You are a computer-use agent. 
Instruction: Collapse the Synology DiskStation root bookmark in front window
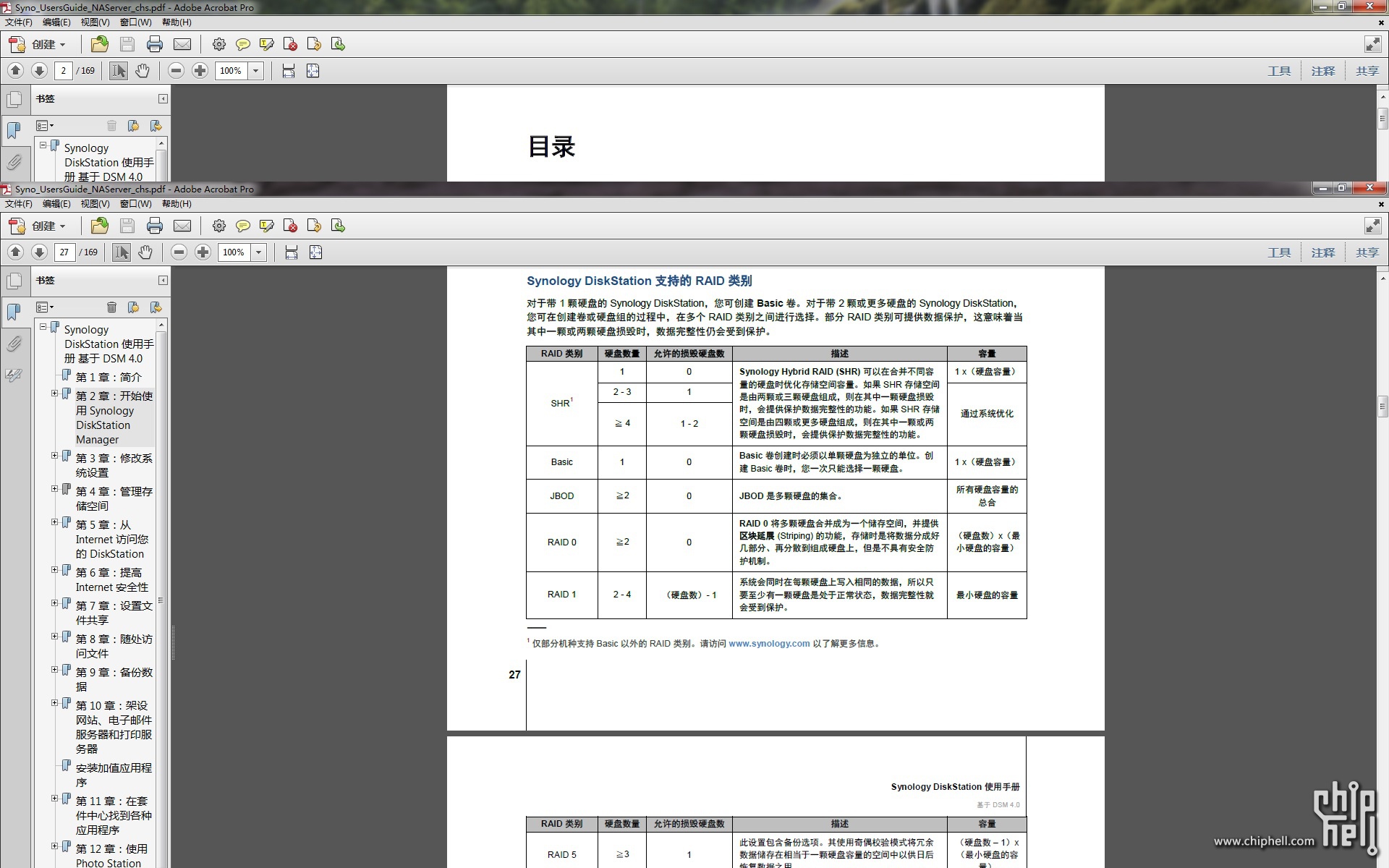(x=43, y=327)
